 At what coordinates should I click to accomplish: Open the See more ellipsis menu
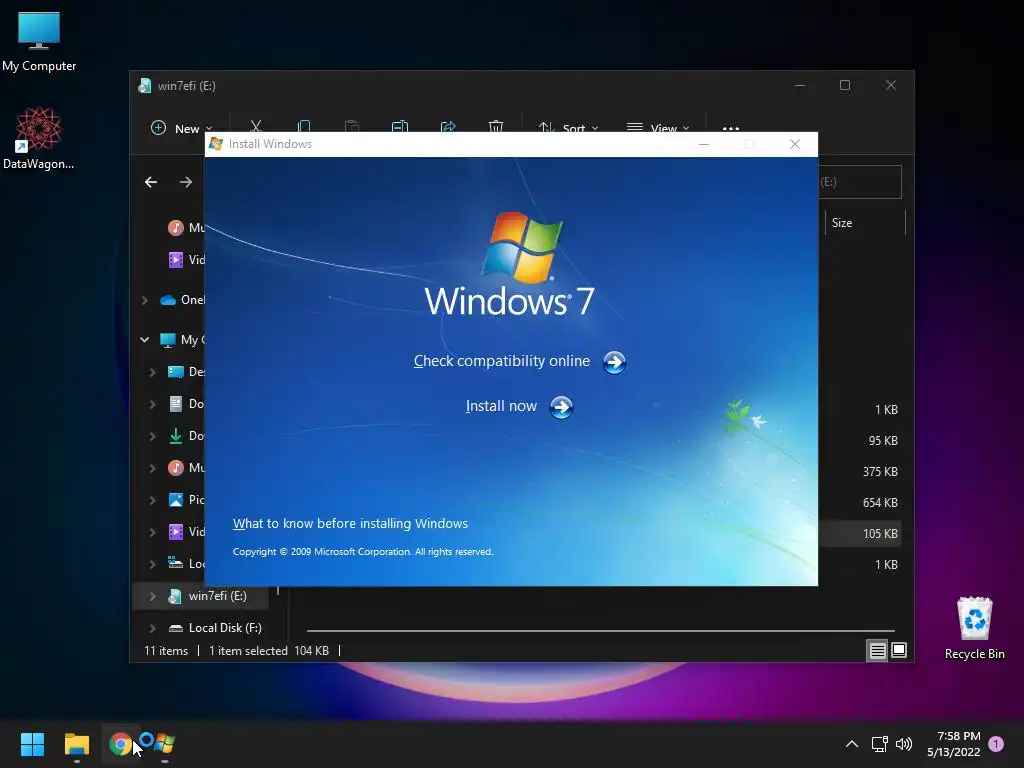pos(731,128)
